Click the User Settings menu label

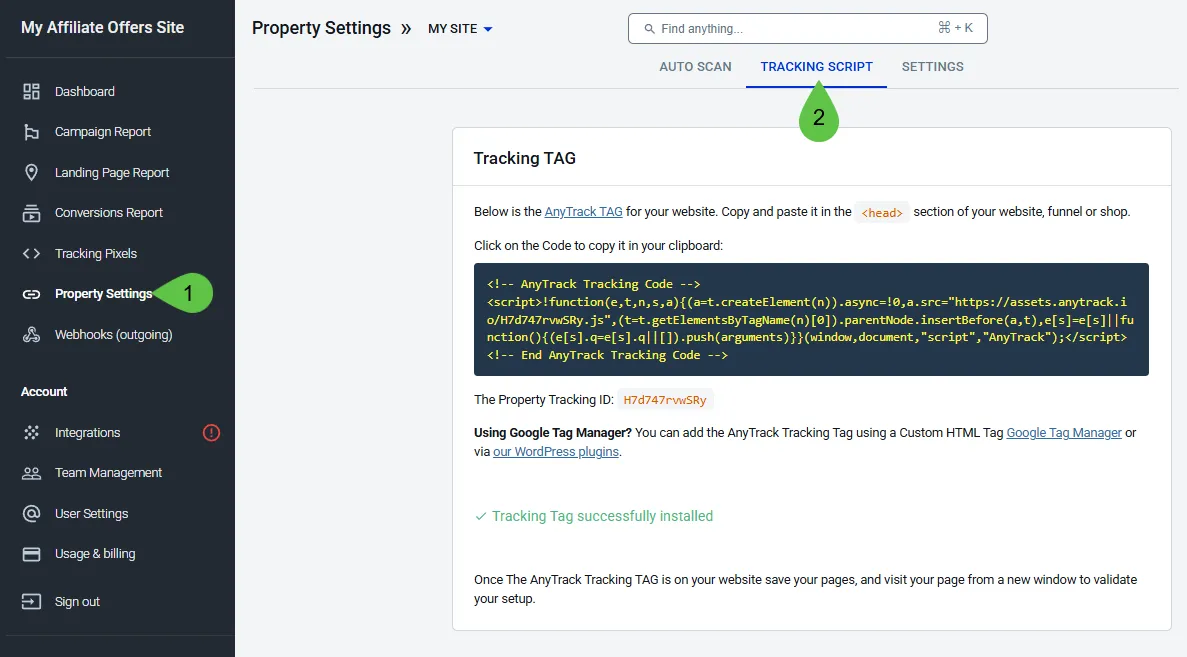(92, 513)
